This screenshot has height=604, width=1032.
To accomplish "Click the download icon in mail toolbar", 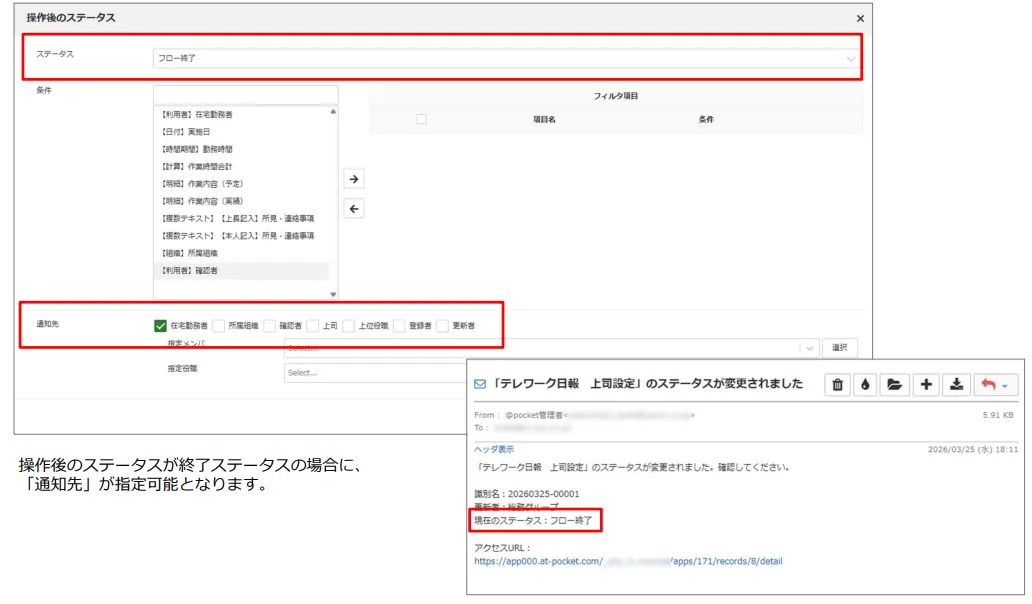I will pos(957,384).
